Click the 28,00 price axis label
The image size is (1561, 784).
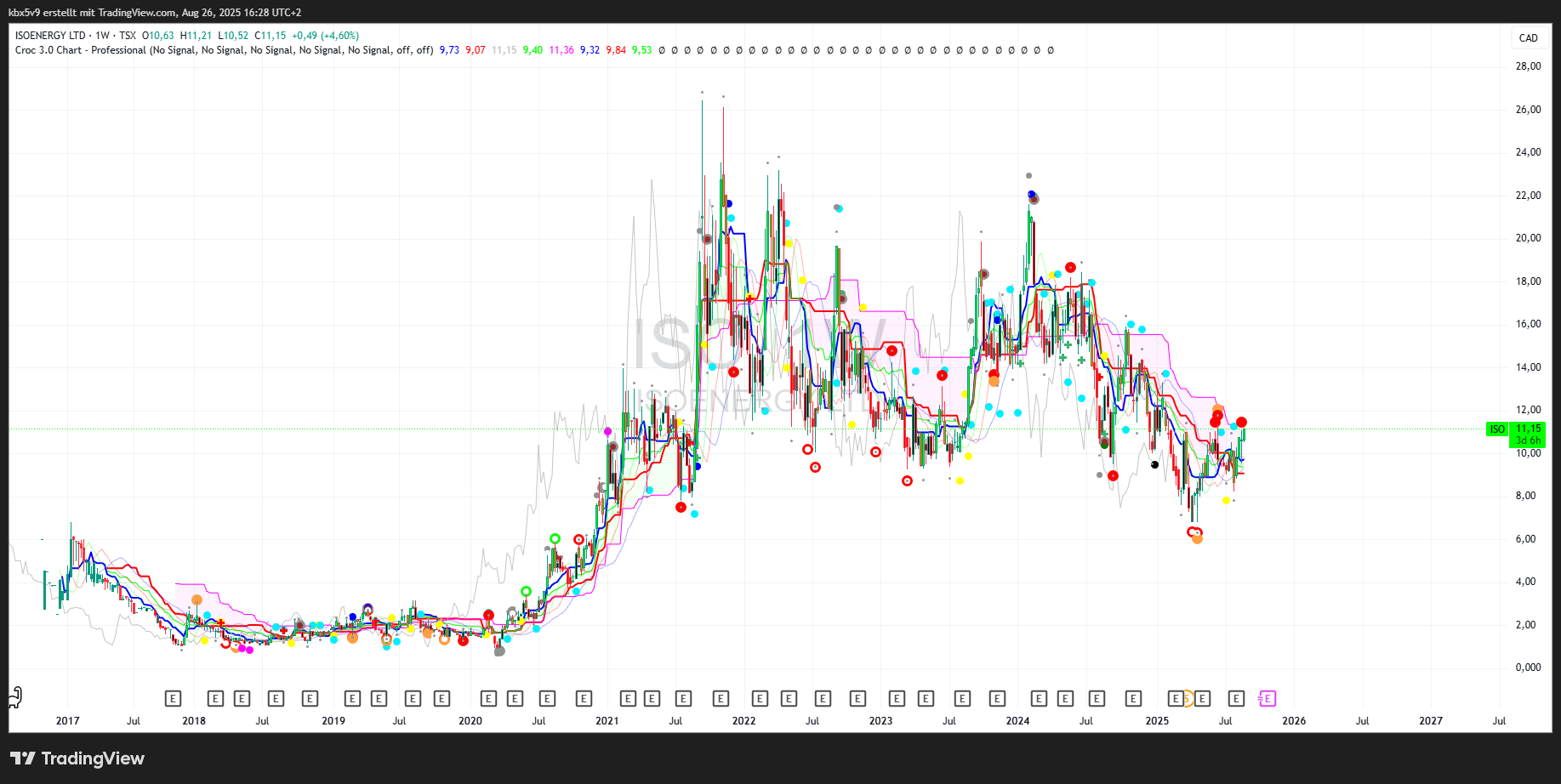1528,66
